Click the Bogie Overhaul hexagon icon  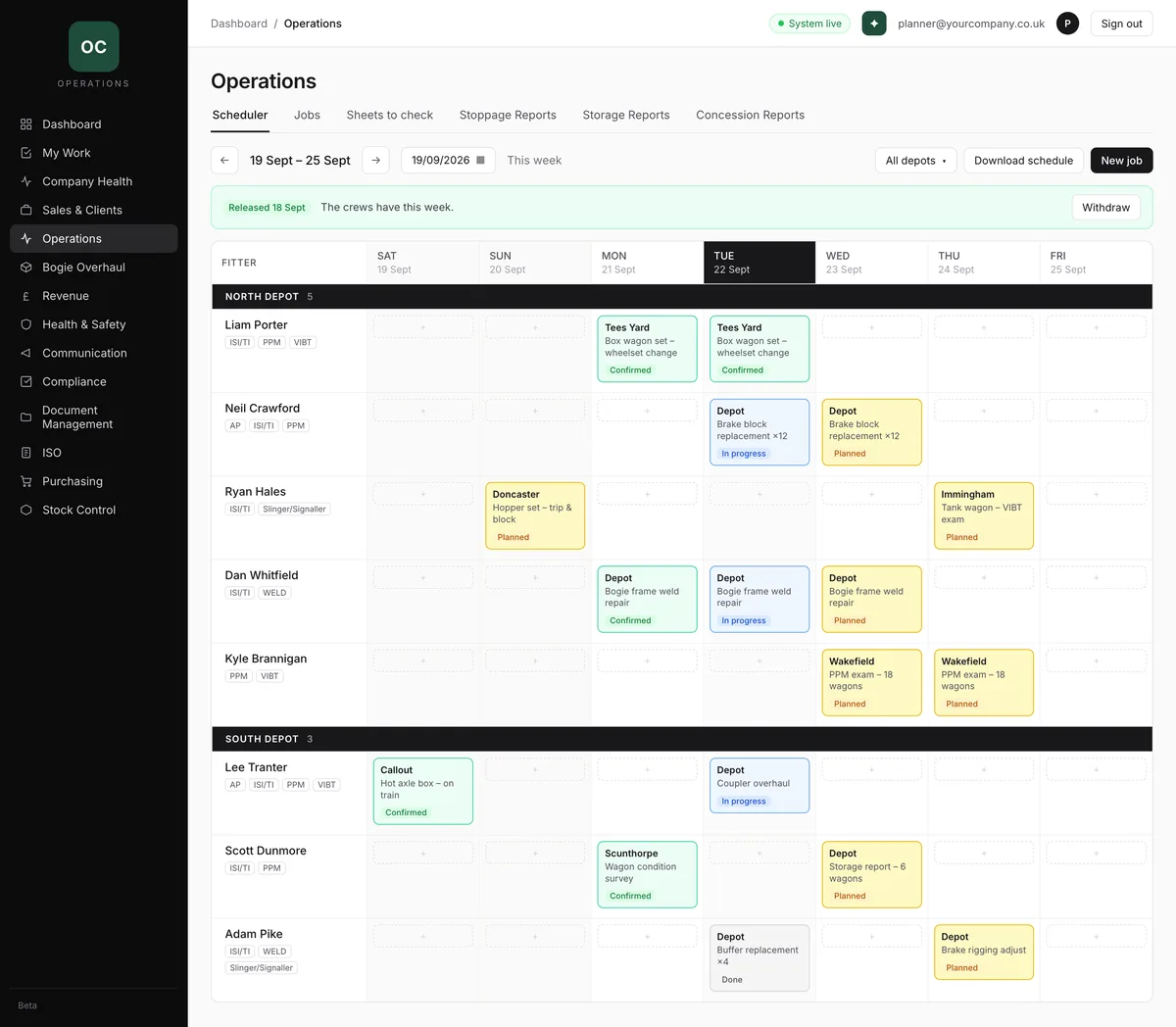[x=26, y=268]
